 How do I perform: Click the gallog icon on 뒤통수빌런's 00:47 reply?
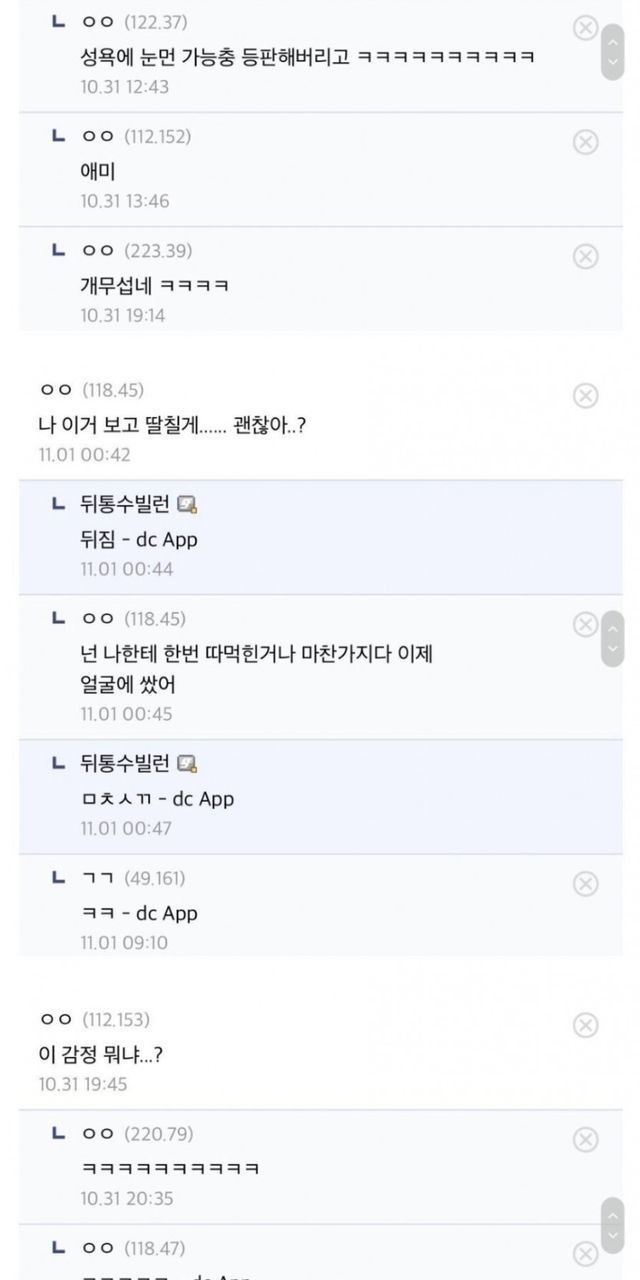pyautogui.click(x=187, y=764)
